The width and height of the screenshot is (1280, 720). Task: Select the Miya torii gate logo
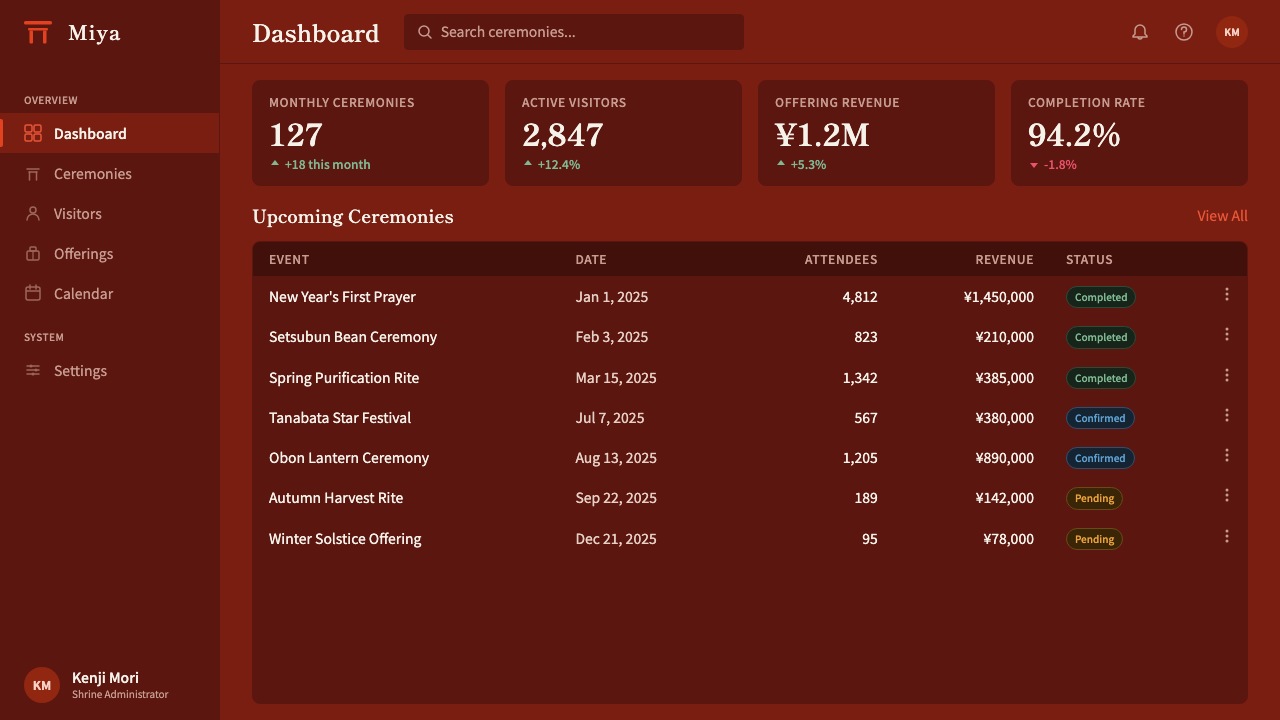tap(38, 33)
